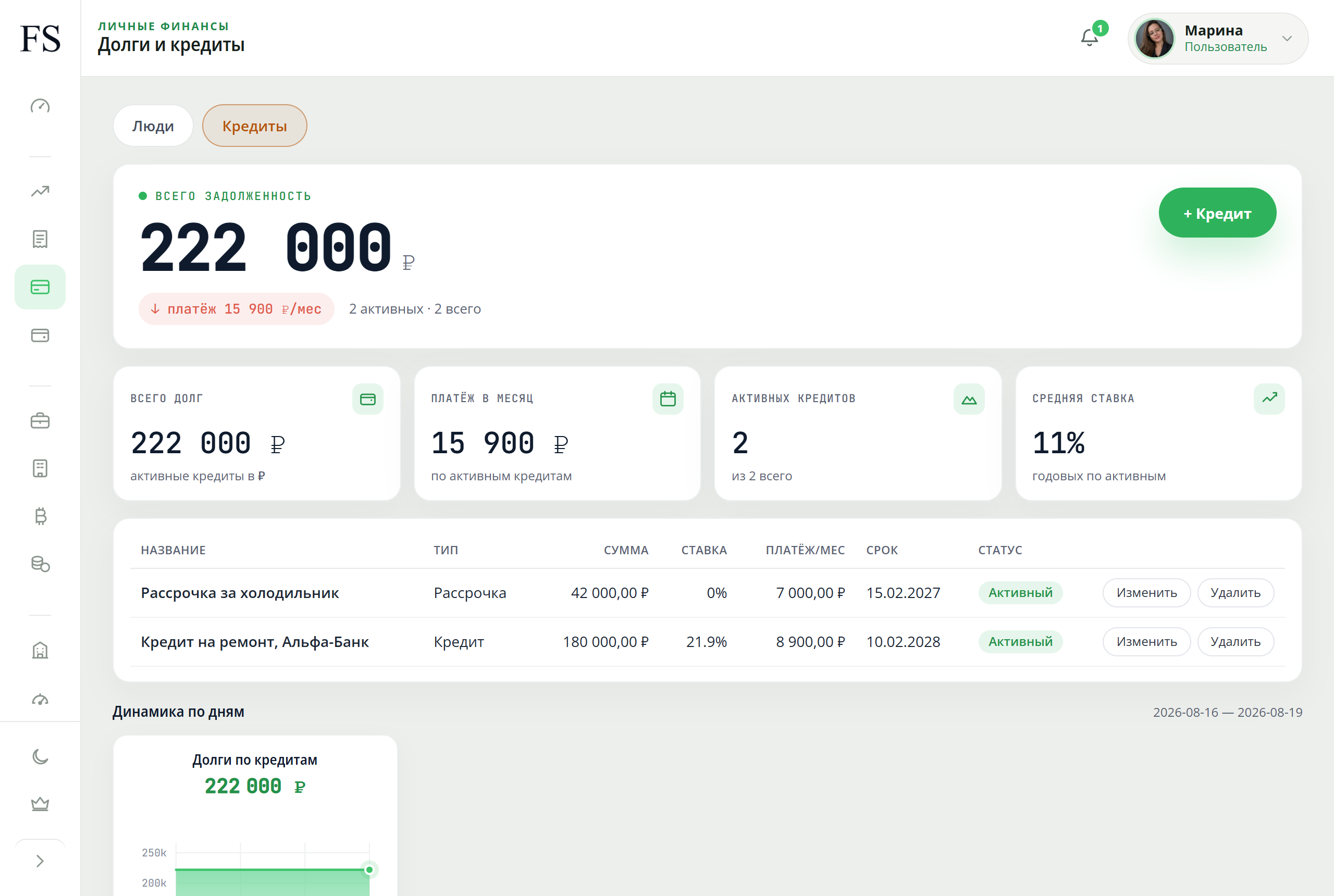
Task: Click Активный status of Кредит на ремонт
Action: tap(1020, 642)
